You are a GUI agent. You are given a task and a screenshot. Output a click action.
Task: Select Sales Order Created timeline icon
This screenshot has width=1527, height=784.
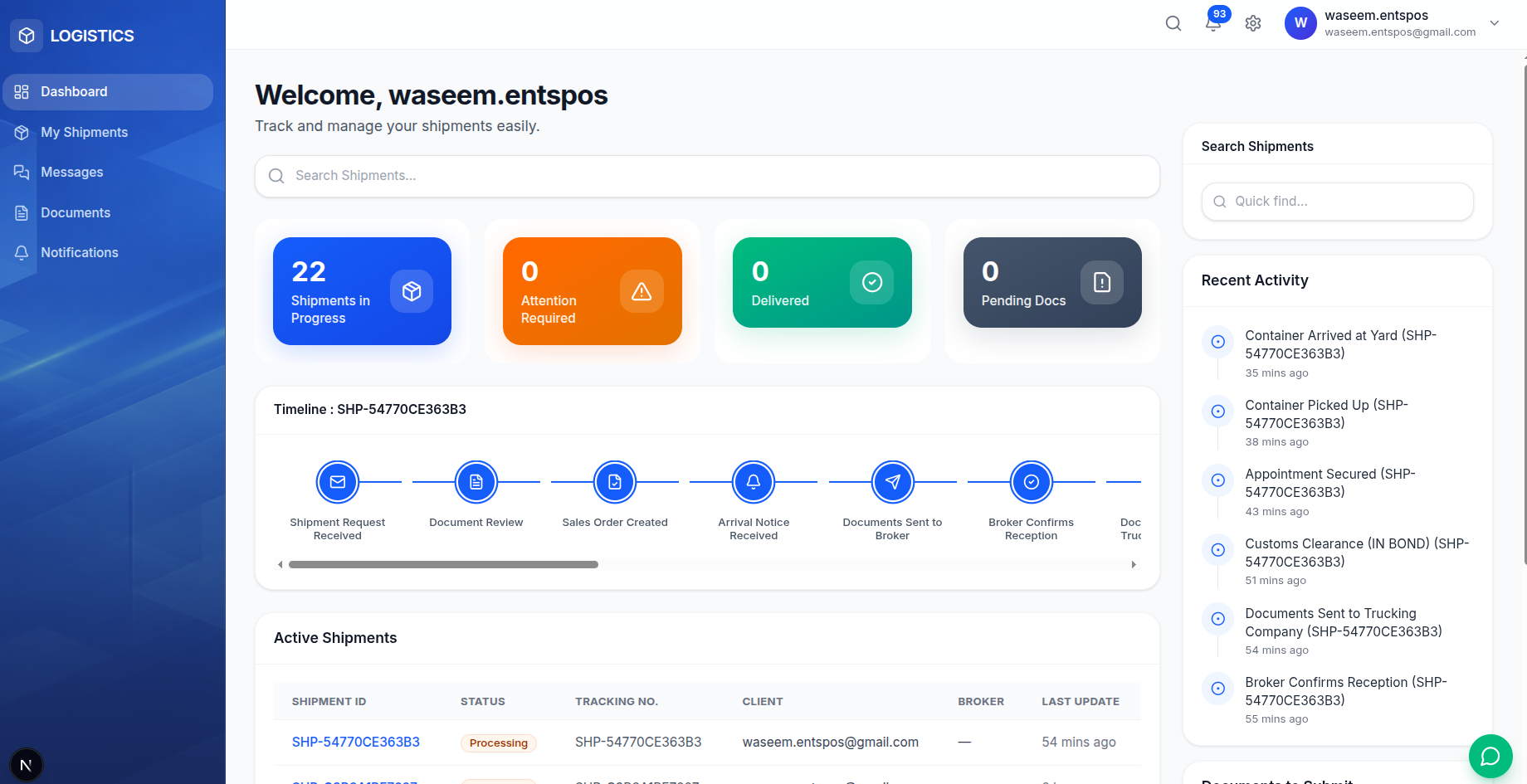[x=615, y=482]
